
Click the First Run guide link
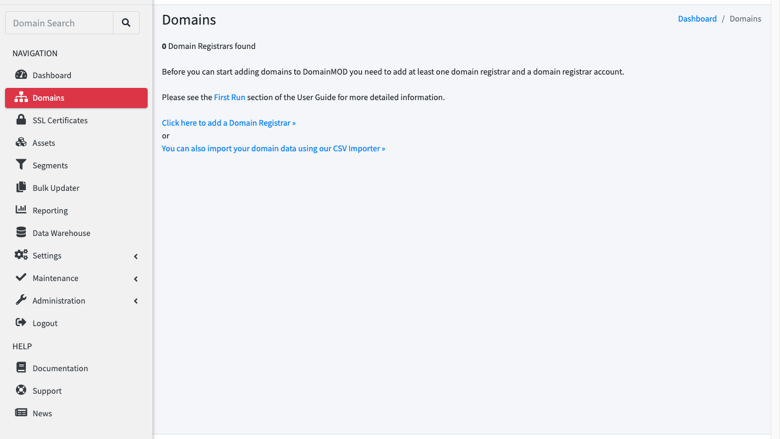point(229,97)
